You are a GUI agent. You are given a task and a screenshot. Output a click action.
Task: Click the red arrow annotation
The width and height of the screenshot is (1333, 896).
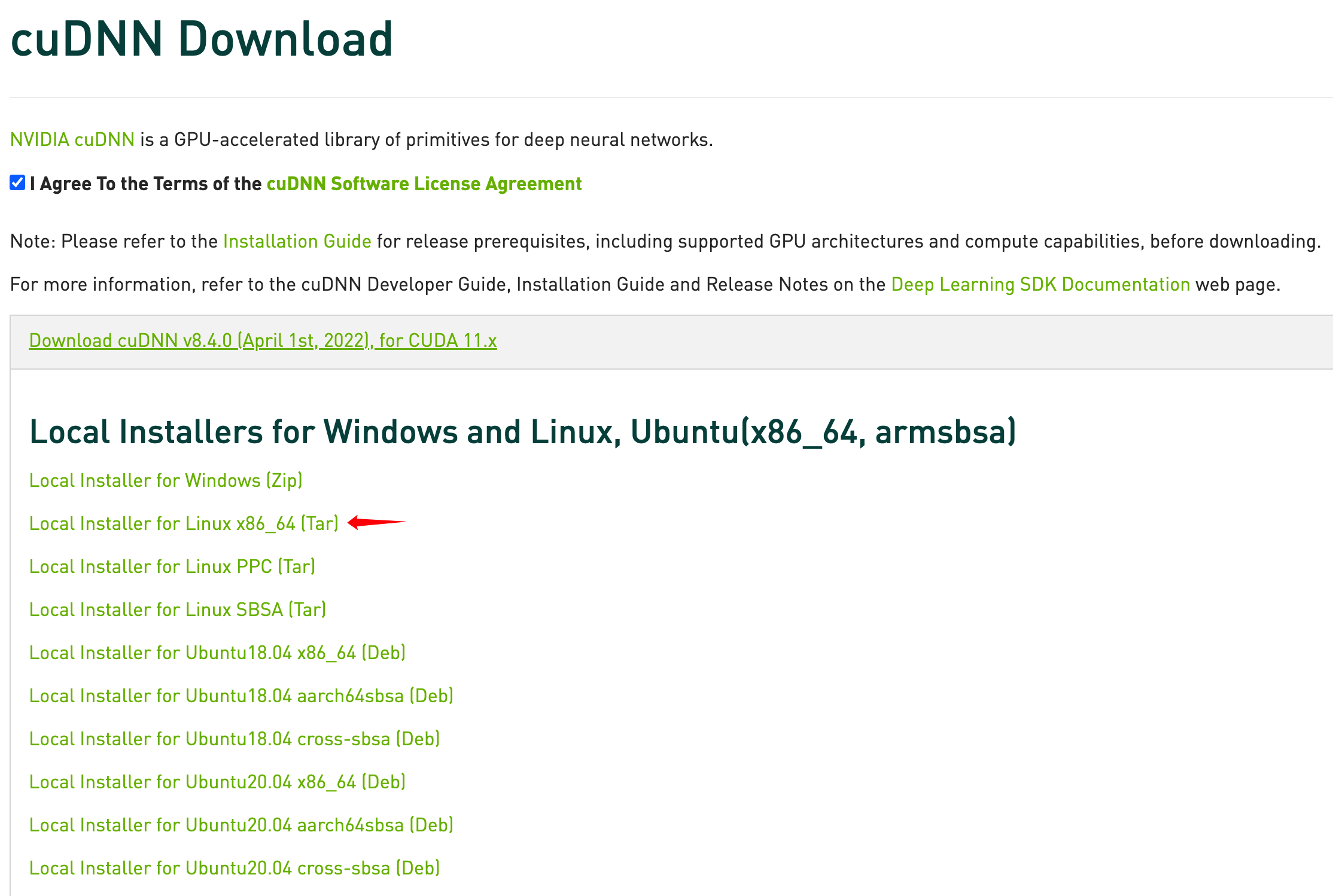click(376, 522)
